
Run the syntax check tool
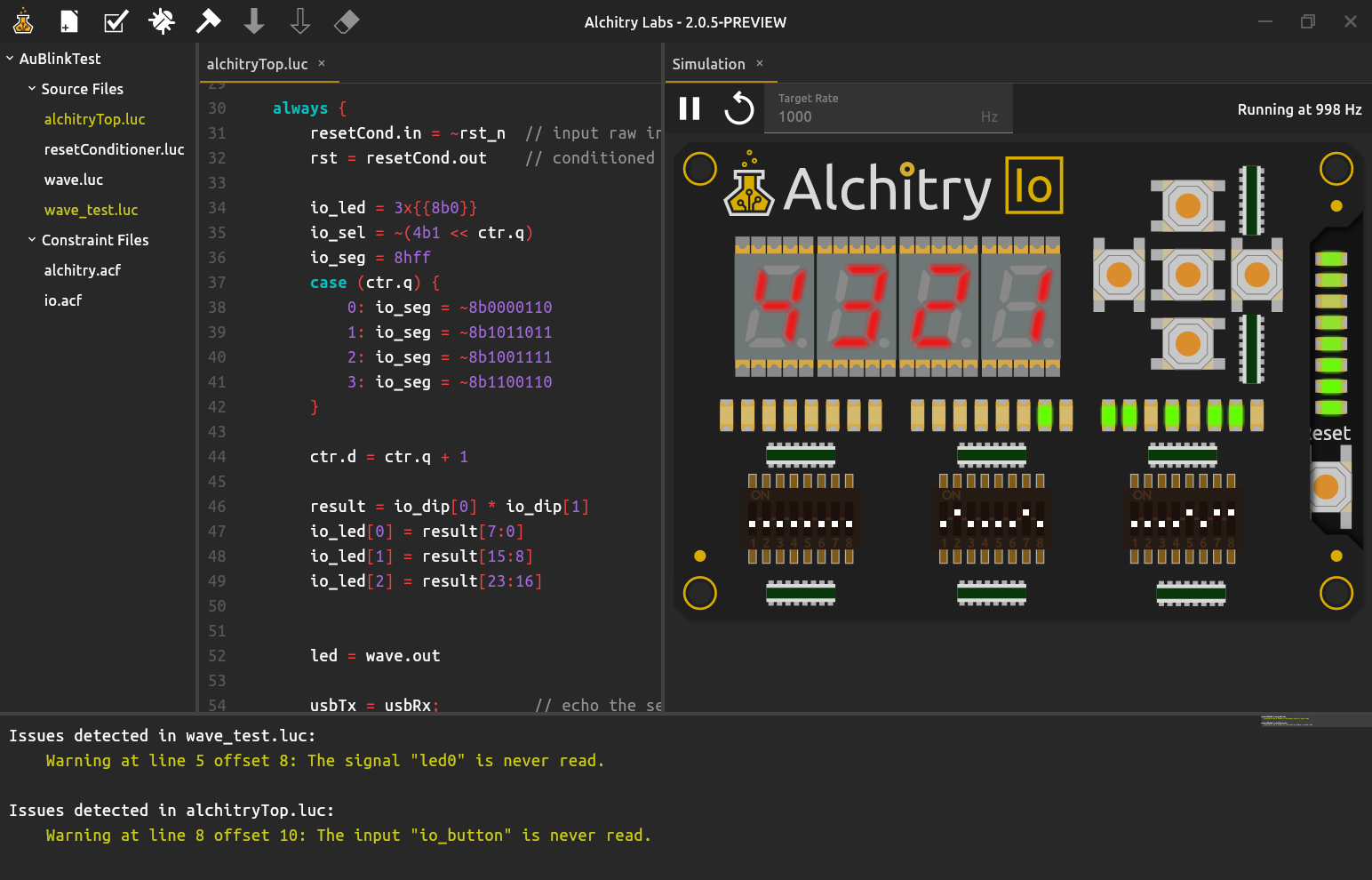tap(116, 21)
